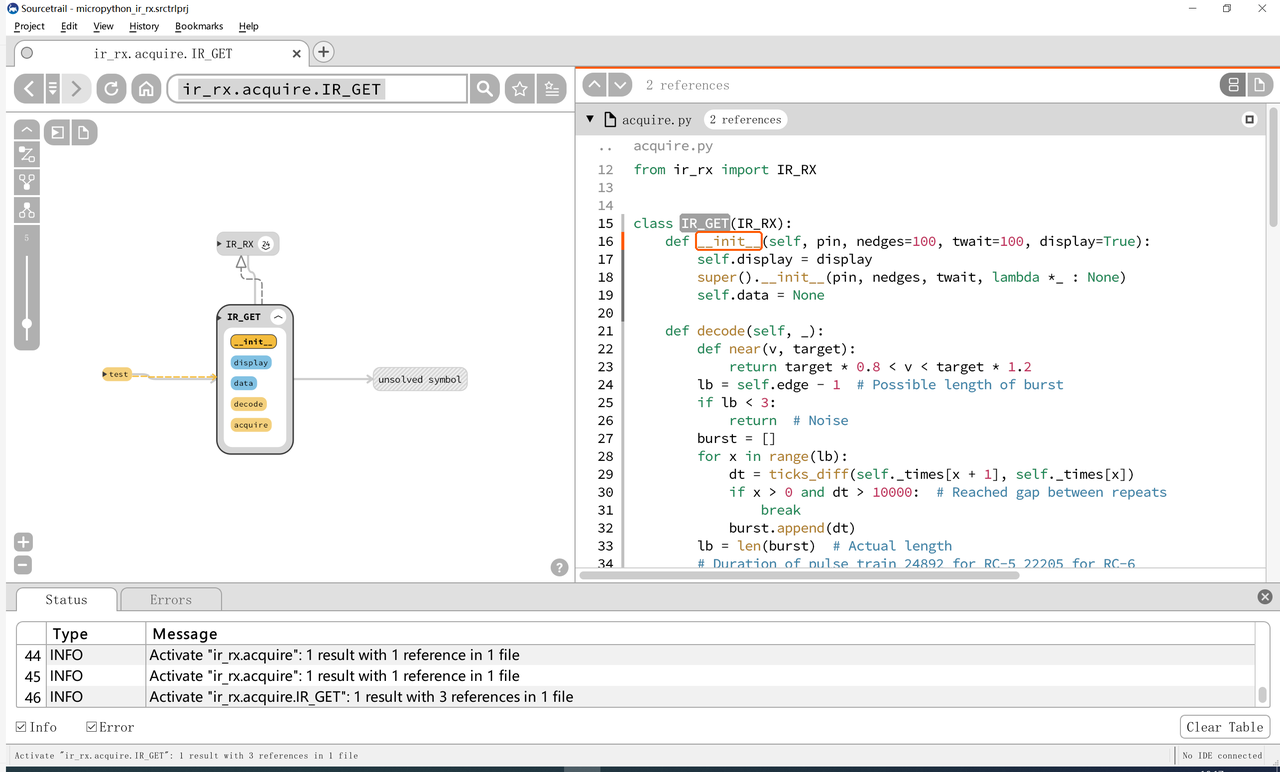
Task: Click the code view horizontal scrollbar
Action: coord(800,575)
